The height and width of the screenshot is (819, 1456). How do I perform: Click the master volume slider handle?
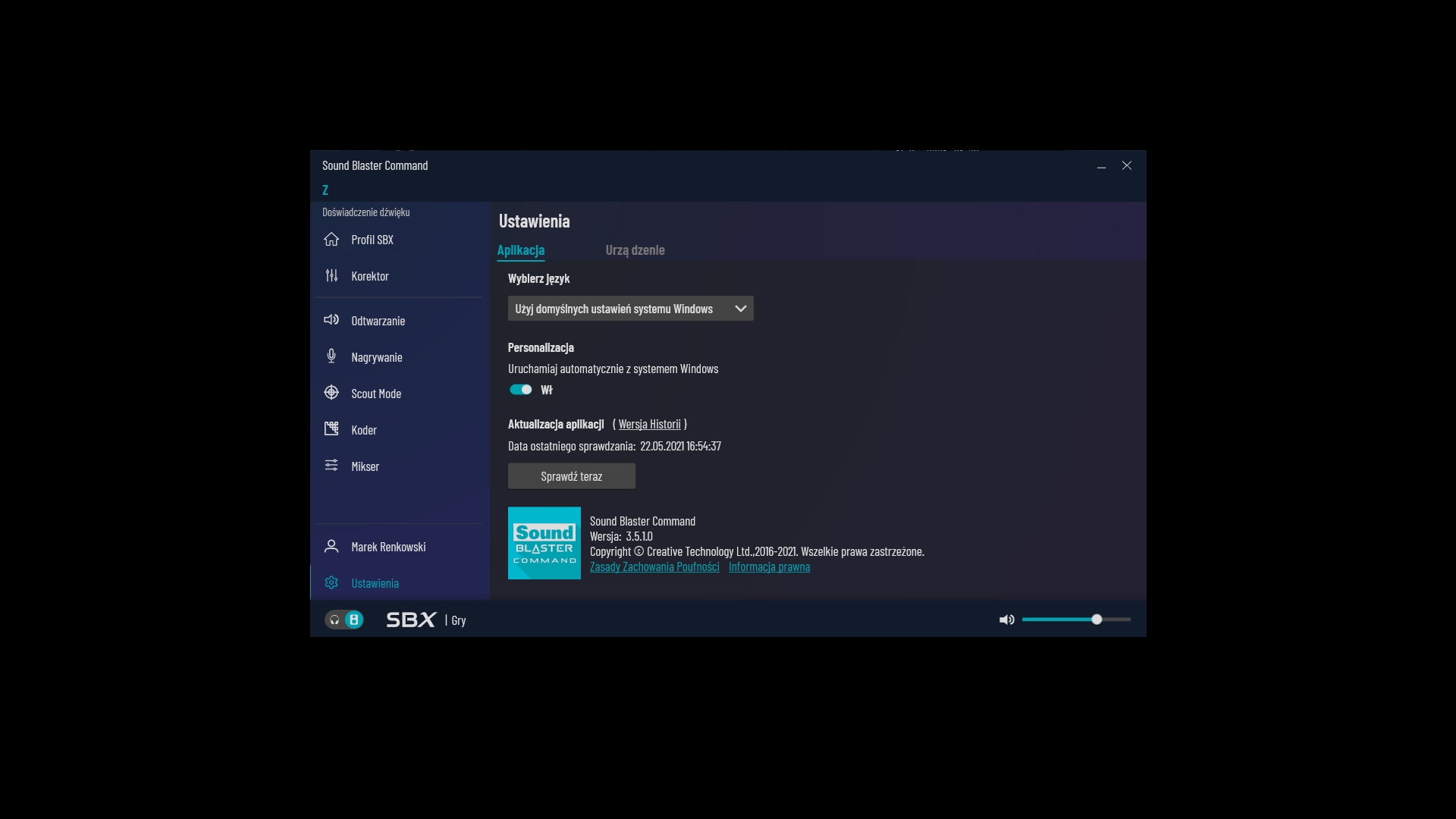tap(1097, 620)
